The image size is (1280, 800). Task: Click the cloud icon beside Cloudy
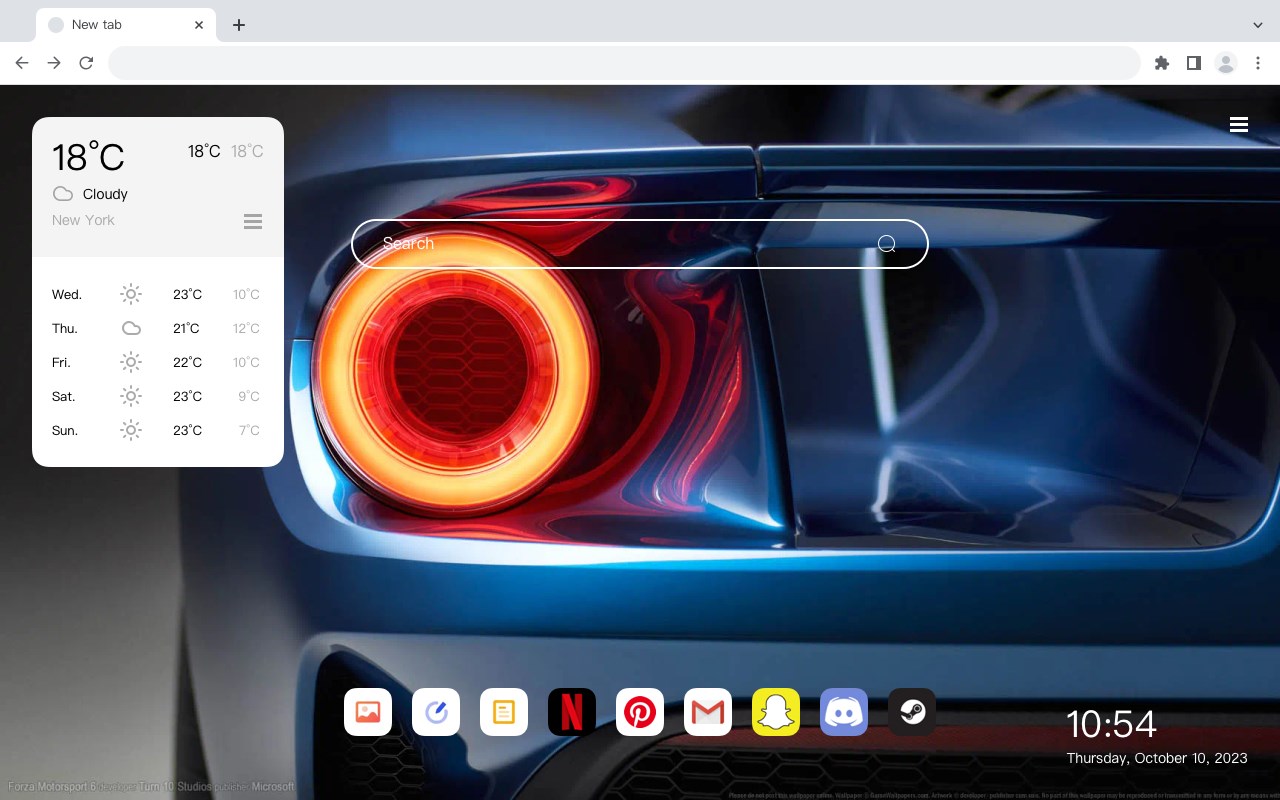pos(63,194)
